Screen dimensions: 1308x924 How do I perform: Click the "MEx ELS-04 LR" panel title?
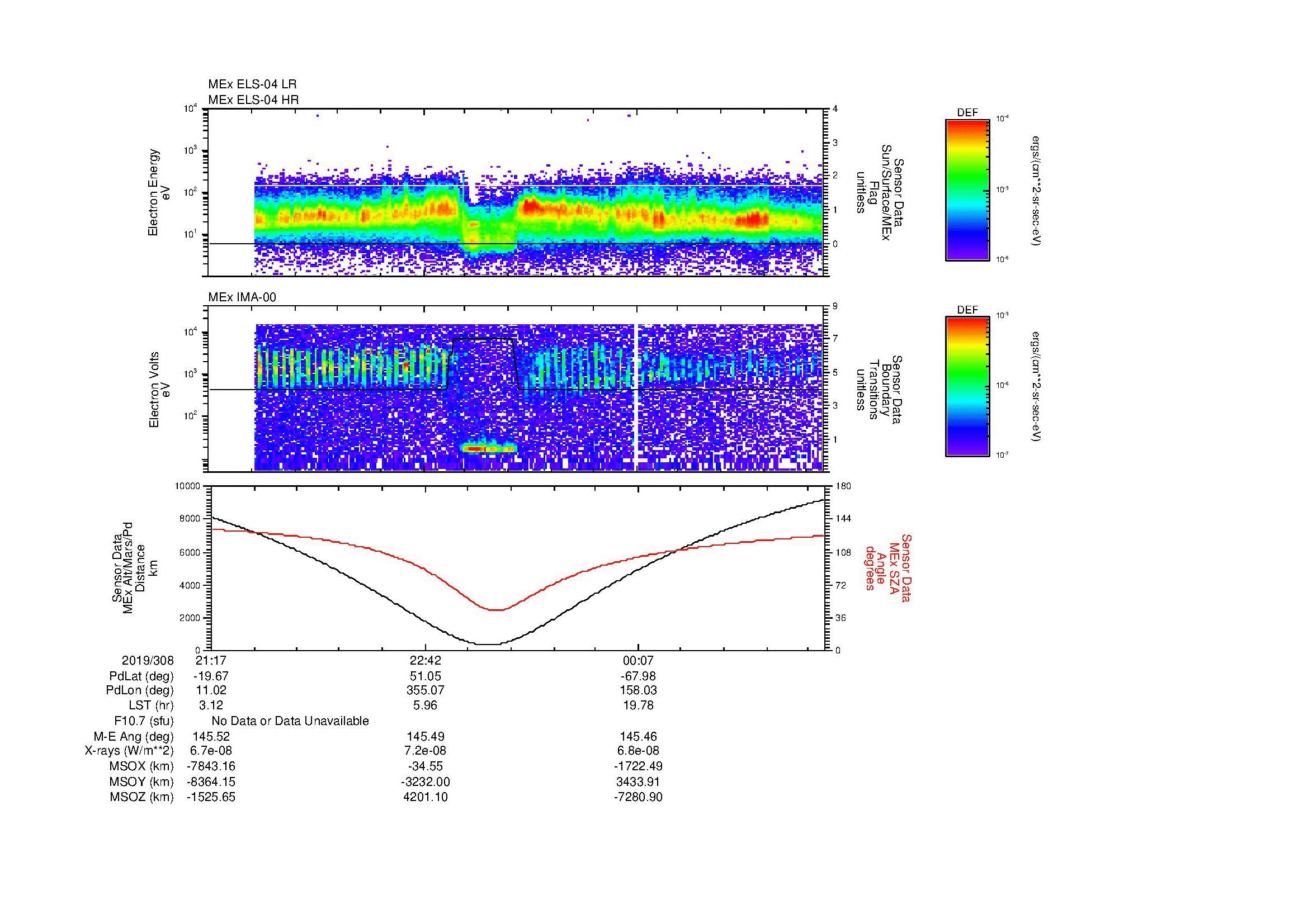[x=252, y=84]
